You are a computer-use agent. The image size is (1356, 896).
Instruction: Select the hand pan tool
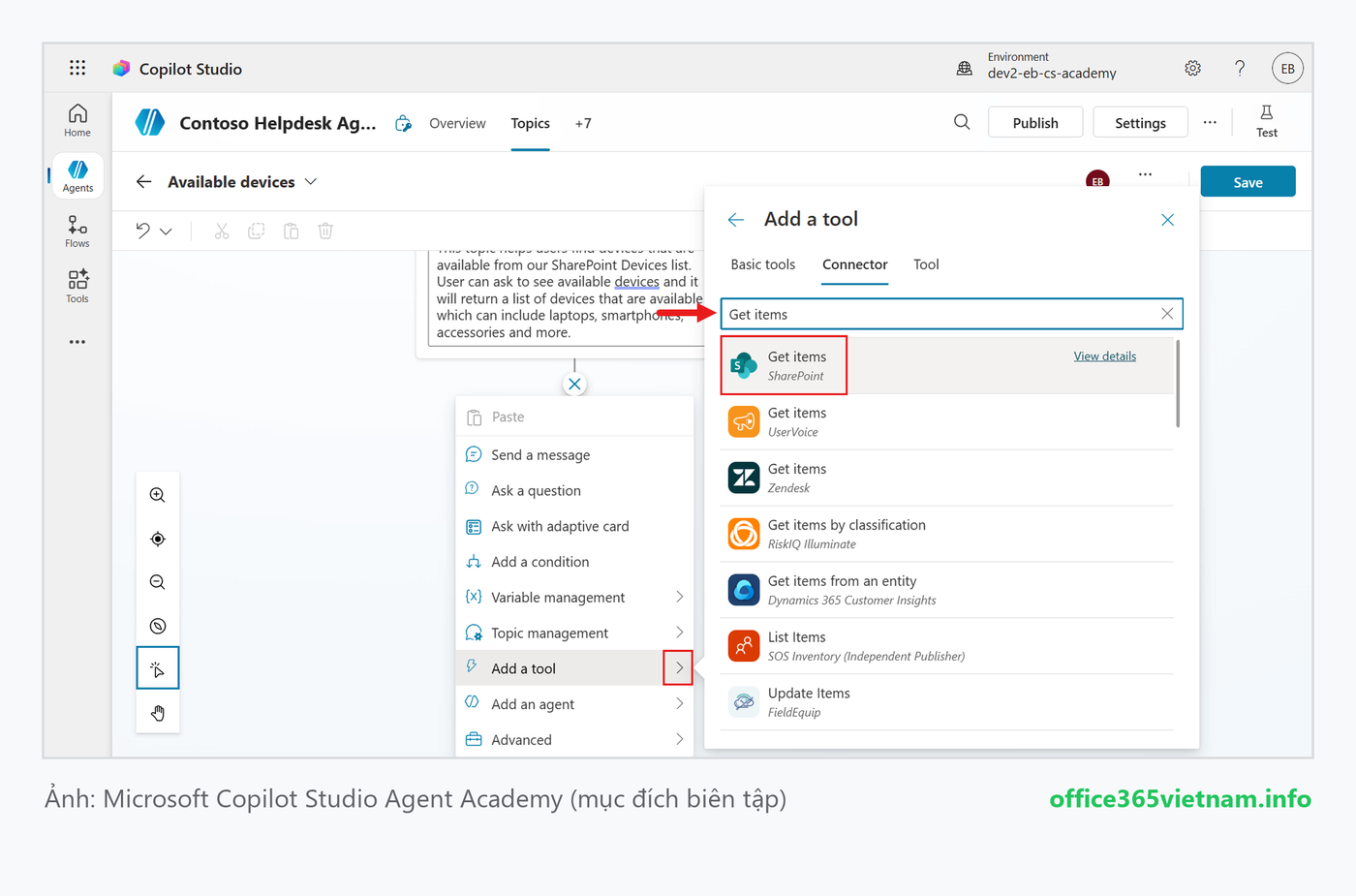coord(158,713)
